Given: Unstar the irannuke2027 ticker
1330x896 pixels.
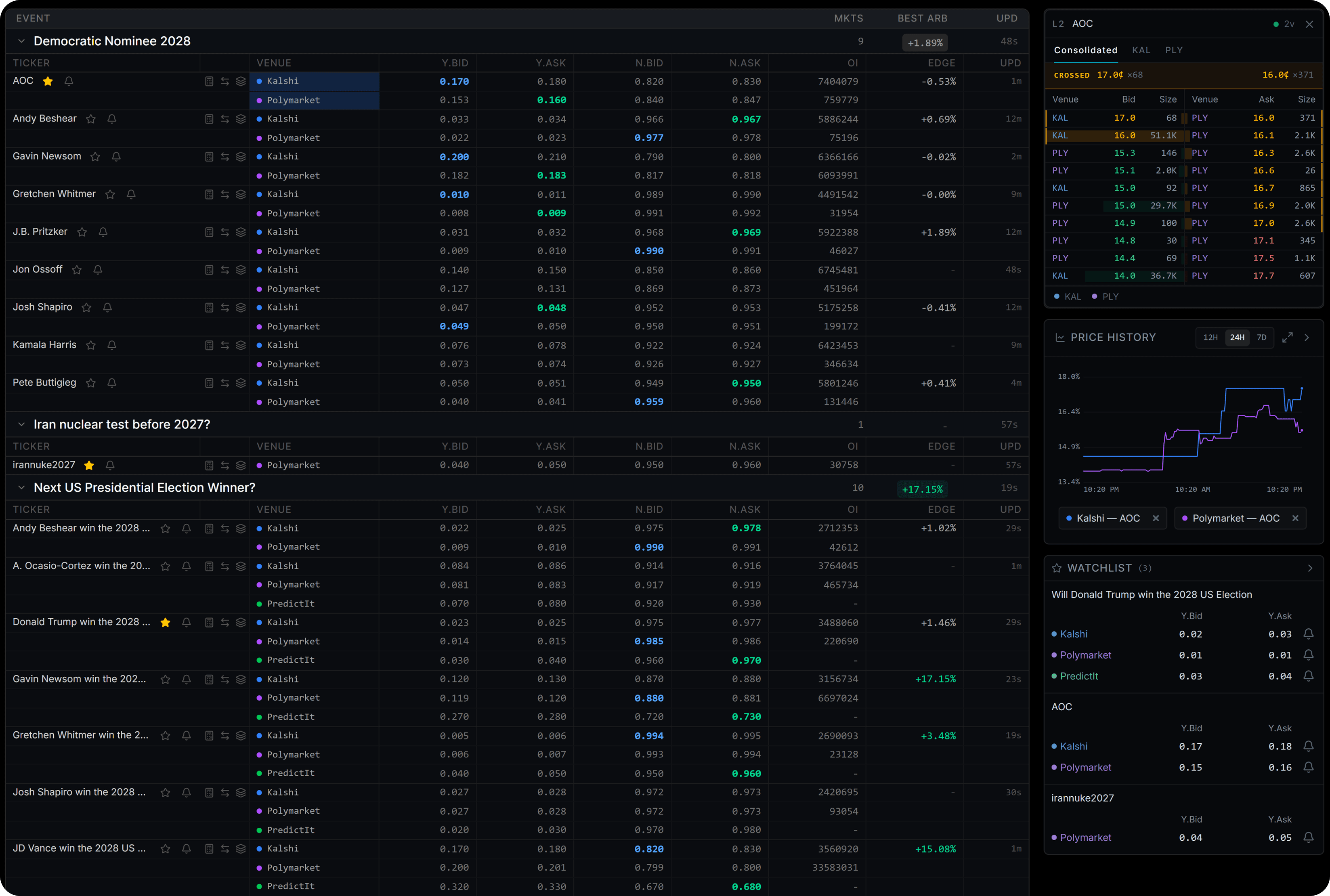Looking at the screenshot, I should tap(89, 465).
